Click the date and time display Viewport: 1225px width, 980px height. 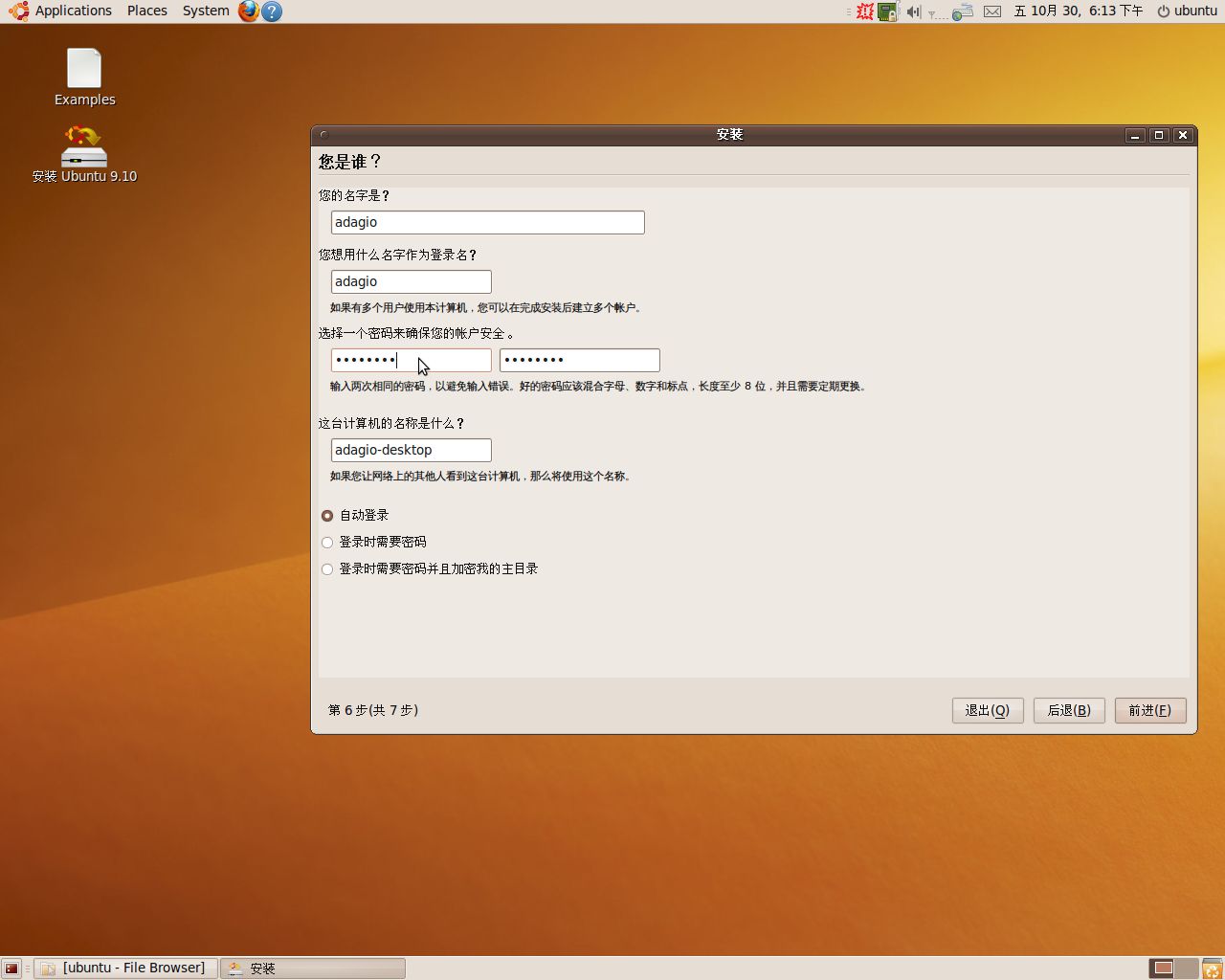coord(1079,11)
